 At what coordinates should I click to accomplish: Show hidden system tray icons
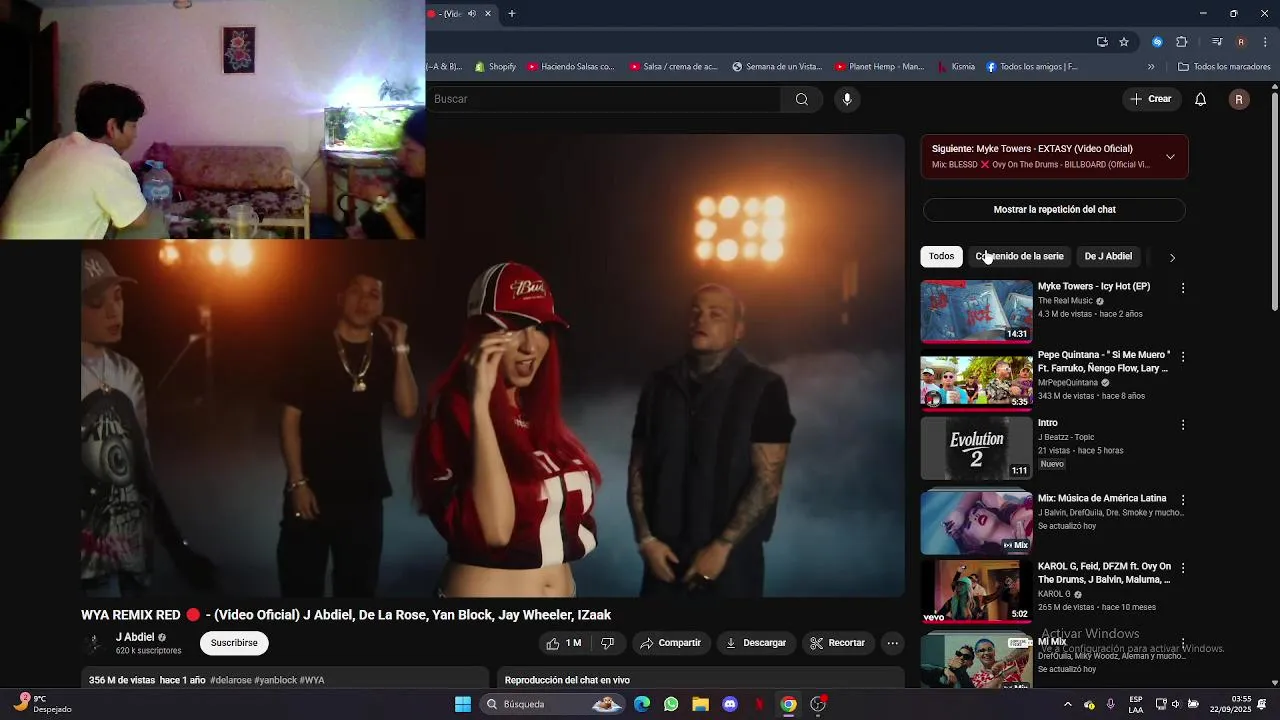(1067, 704)
